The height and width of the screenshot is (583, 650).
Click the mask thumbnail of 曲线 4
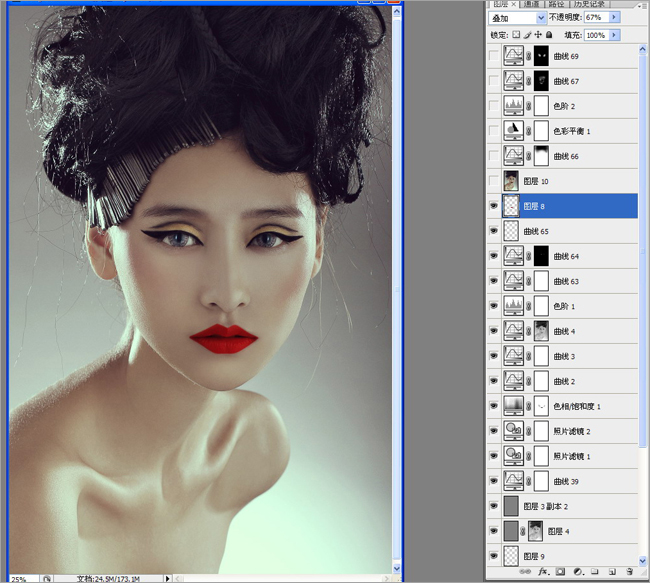pos(541,331)
